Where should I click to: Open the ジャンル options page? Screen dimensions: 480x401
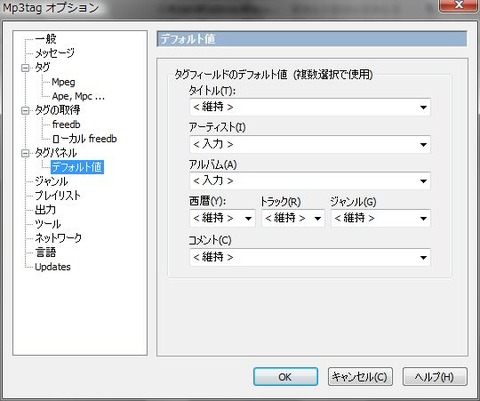pos(51,181)
